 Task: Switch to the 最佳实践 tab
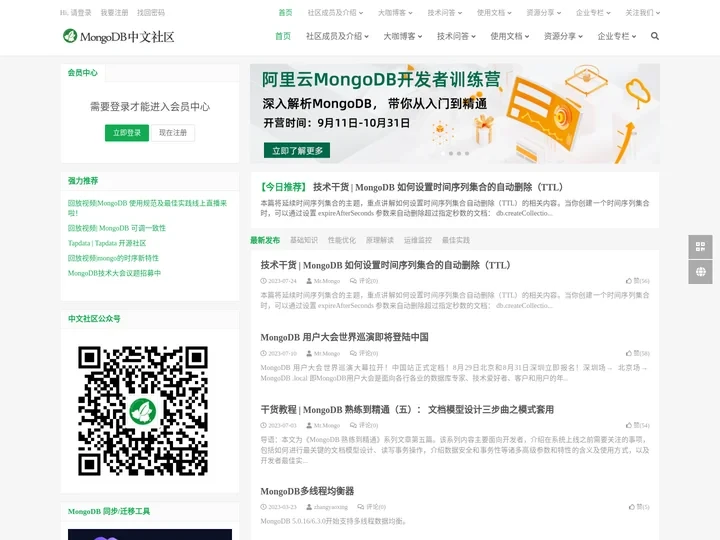pos(456,240)
